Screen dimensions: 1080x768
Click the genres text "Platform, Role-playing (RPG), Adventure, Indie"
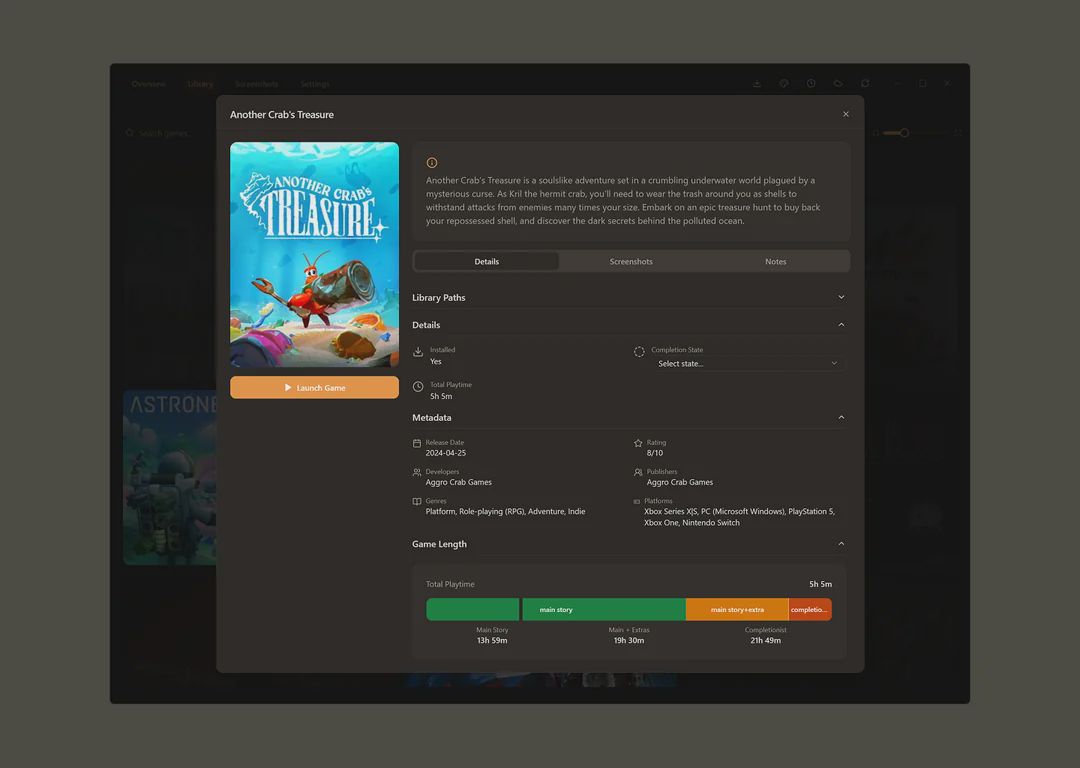506,511
